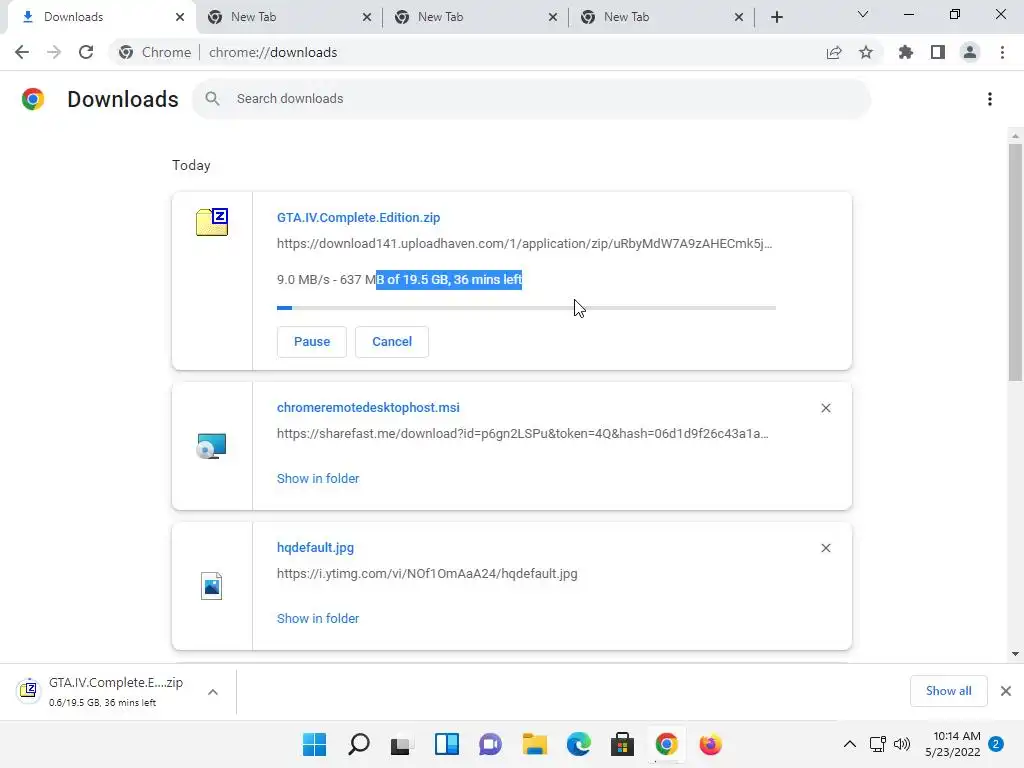This screenshot has width=1024, height=768.
Task: Open the Chat taskbar icon
Action: [x=490, y=744]
